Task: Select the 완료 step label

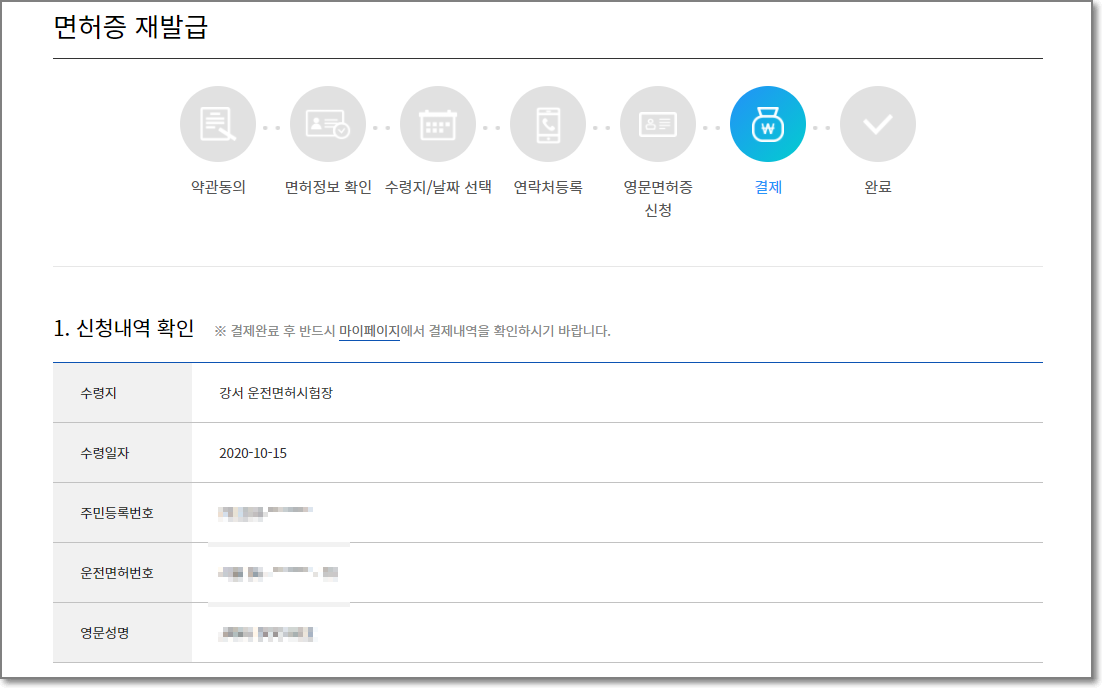Action: (878, 187)
